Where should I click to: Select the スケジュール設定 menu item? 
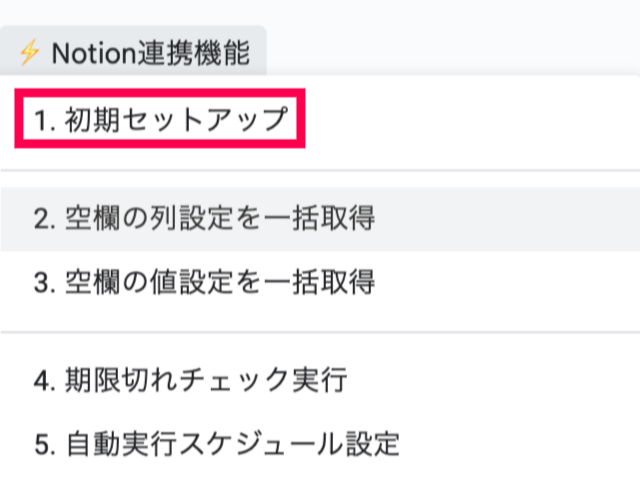(217, 441)
